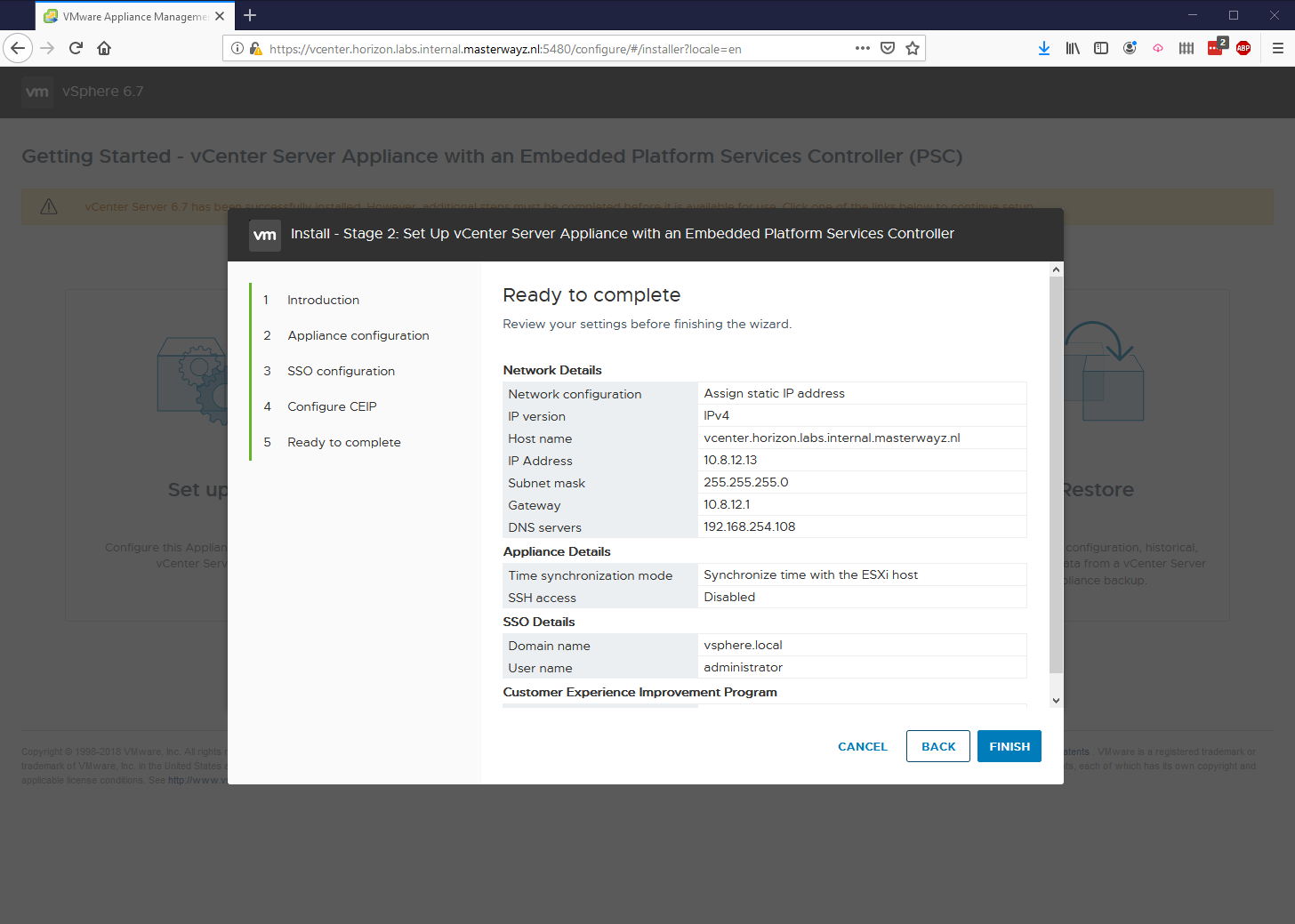Click the subnet mask value 255.255.255.0
Viewport: 1295px width, 924px height.
tap(745, 482)
